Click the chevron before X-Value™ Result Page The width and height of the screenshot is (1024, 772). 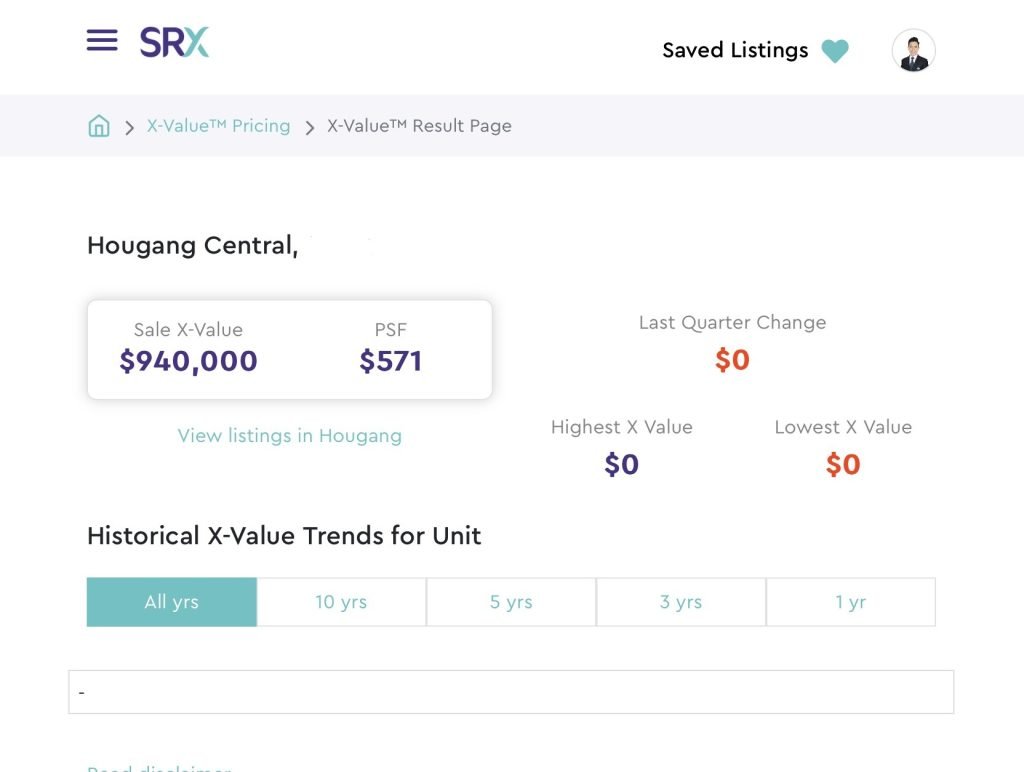click(309, 127)
